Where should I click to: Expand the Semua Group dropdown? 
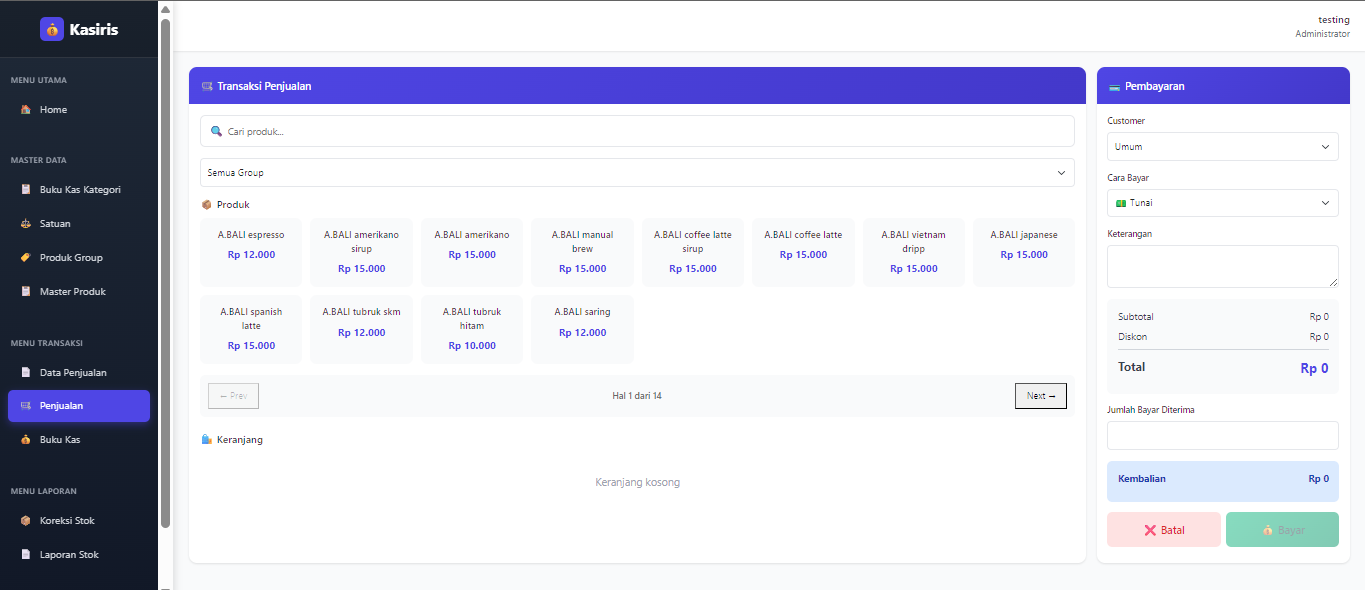point(637,173)
